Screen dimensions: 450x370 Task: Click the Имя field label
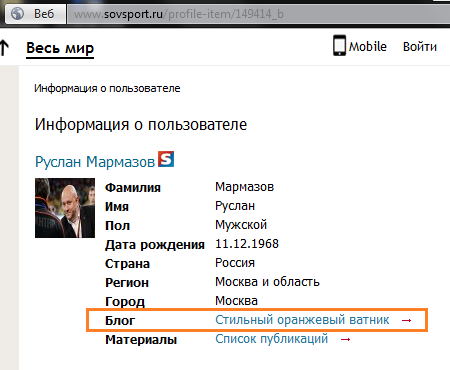[x=117, y=207]
